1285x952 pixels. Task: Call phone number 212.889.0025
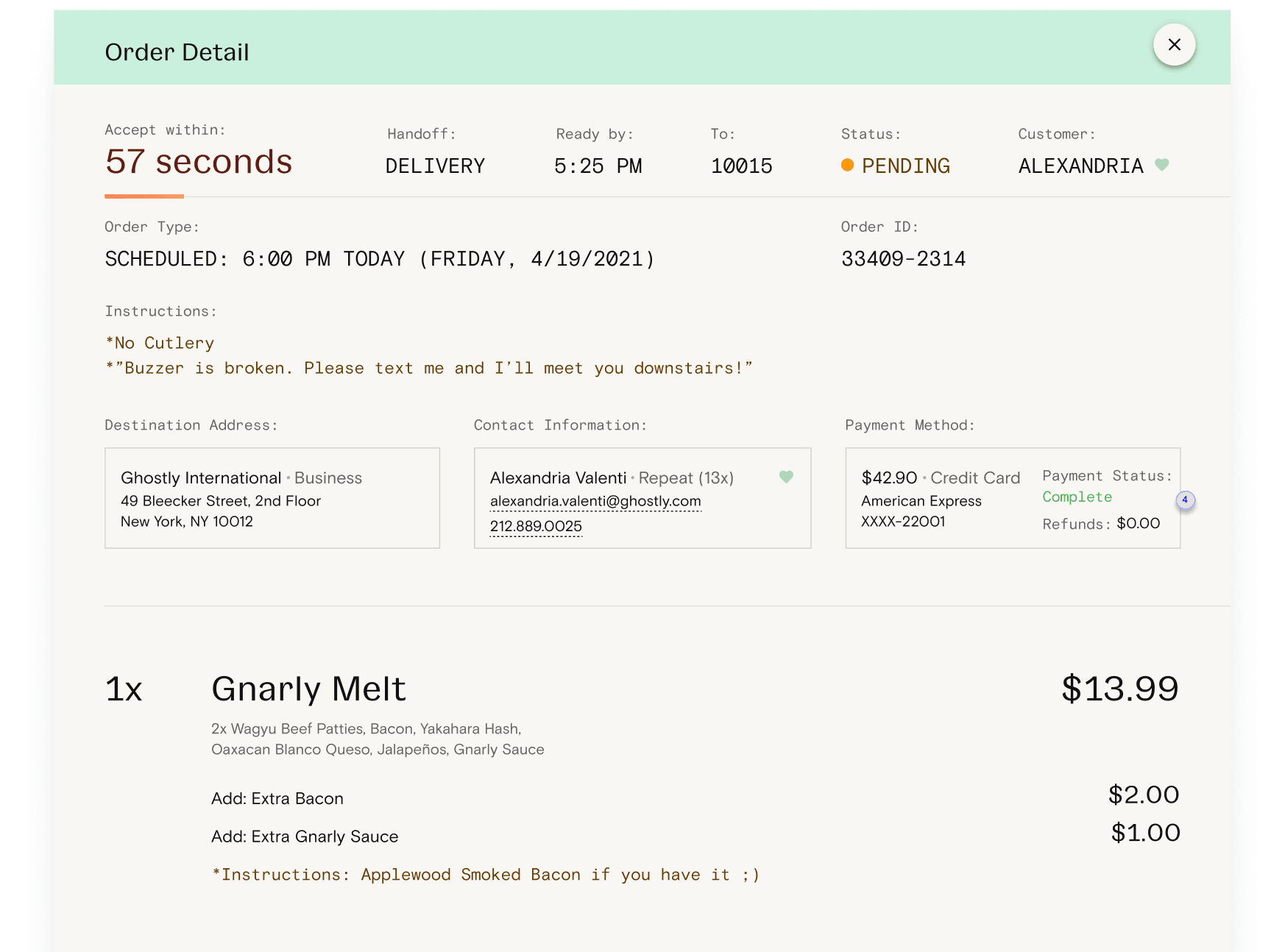click(536, 526)
